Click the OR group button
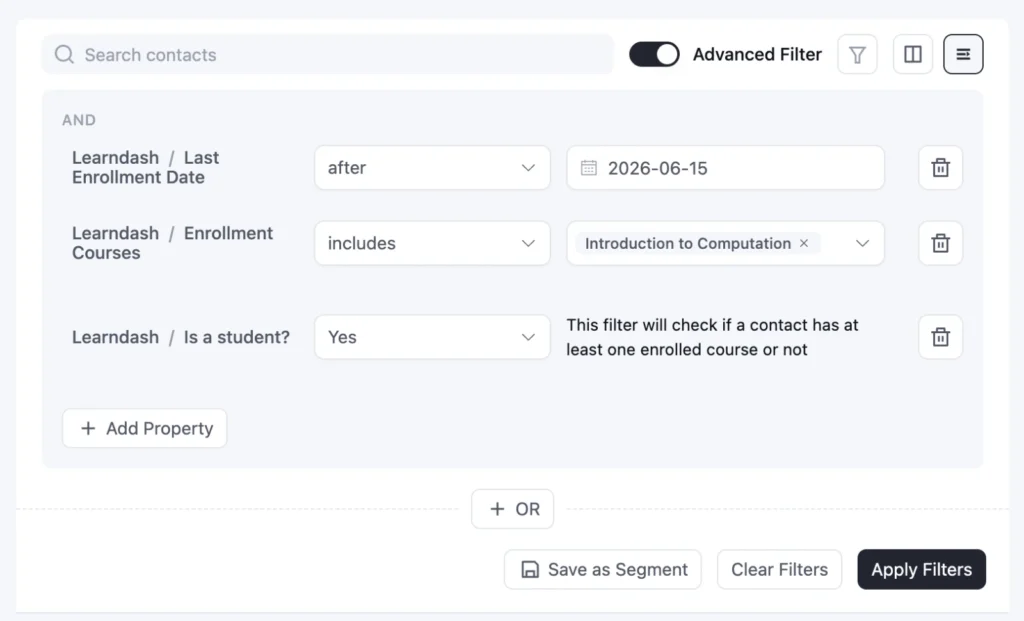This screenshot has width=1024, height=621. tap(513, 509)
